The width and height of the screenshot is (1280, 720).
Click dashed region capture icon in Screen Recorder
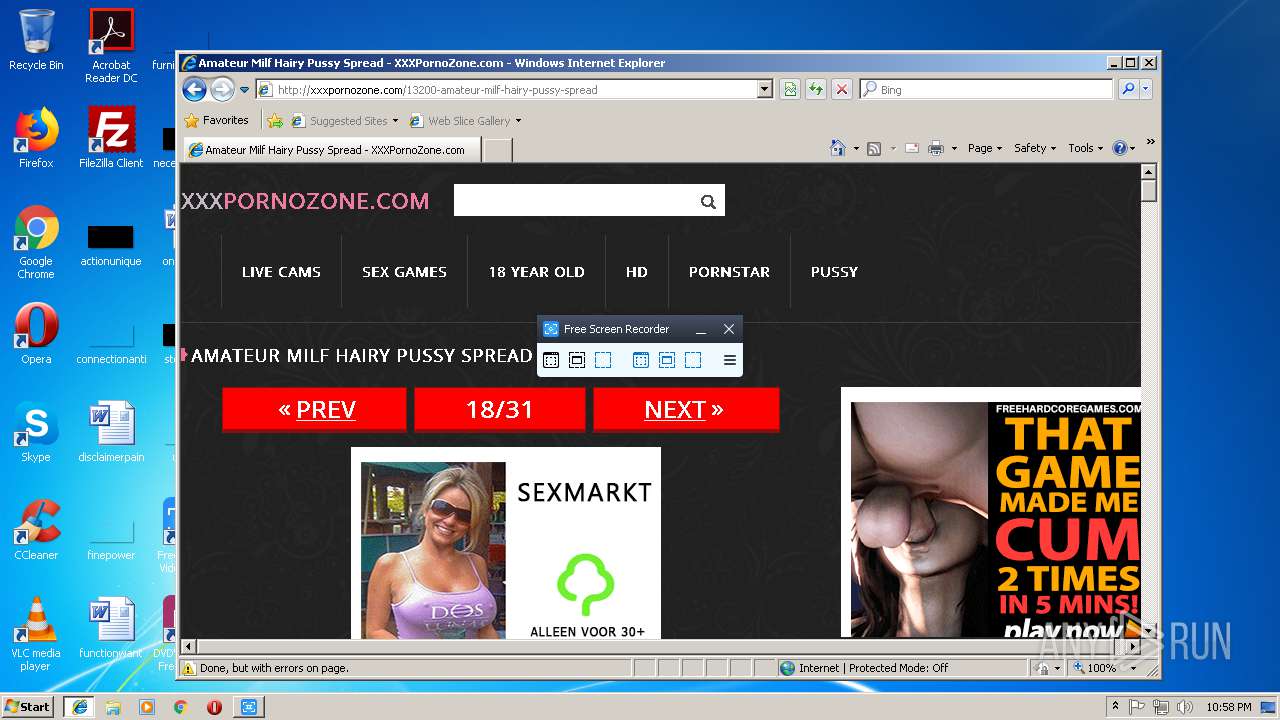pyautogui.click(x=603, y=360)
